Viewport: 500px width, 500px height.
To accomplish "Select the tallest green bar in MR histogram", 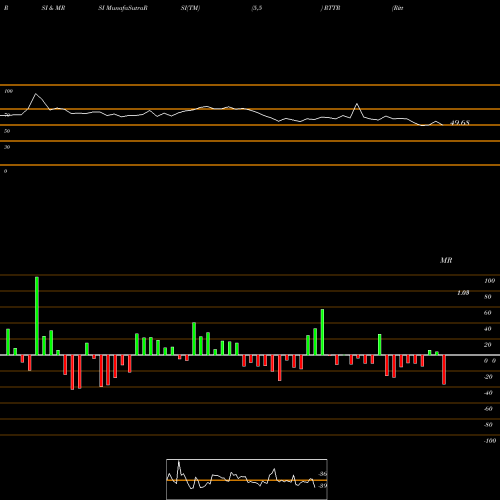I will pyautogui.click(x=37, y=316).
